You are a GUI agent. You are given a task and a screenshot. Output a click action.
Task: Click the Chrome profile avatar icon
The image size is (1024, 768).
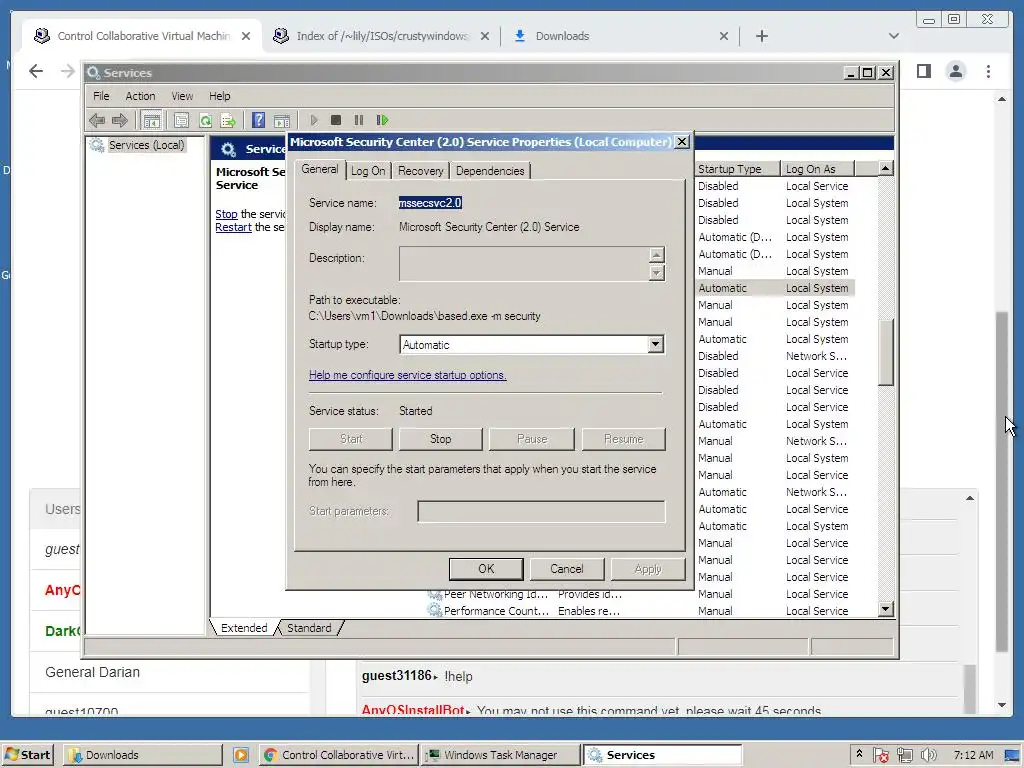955,71
